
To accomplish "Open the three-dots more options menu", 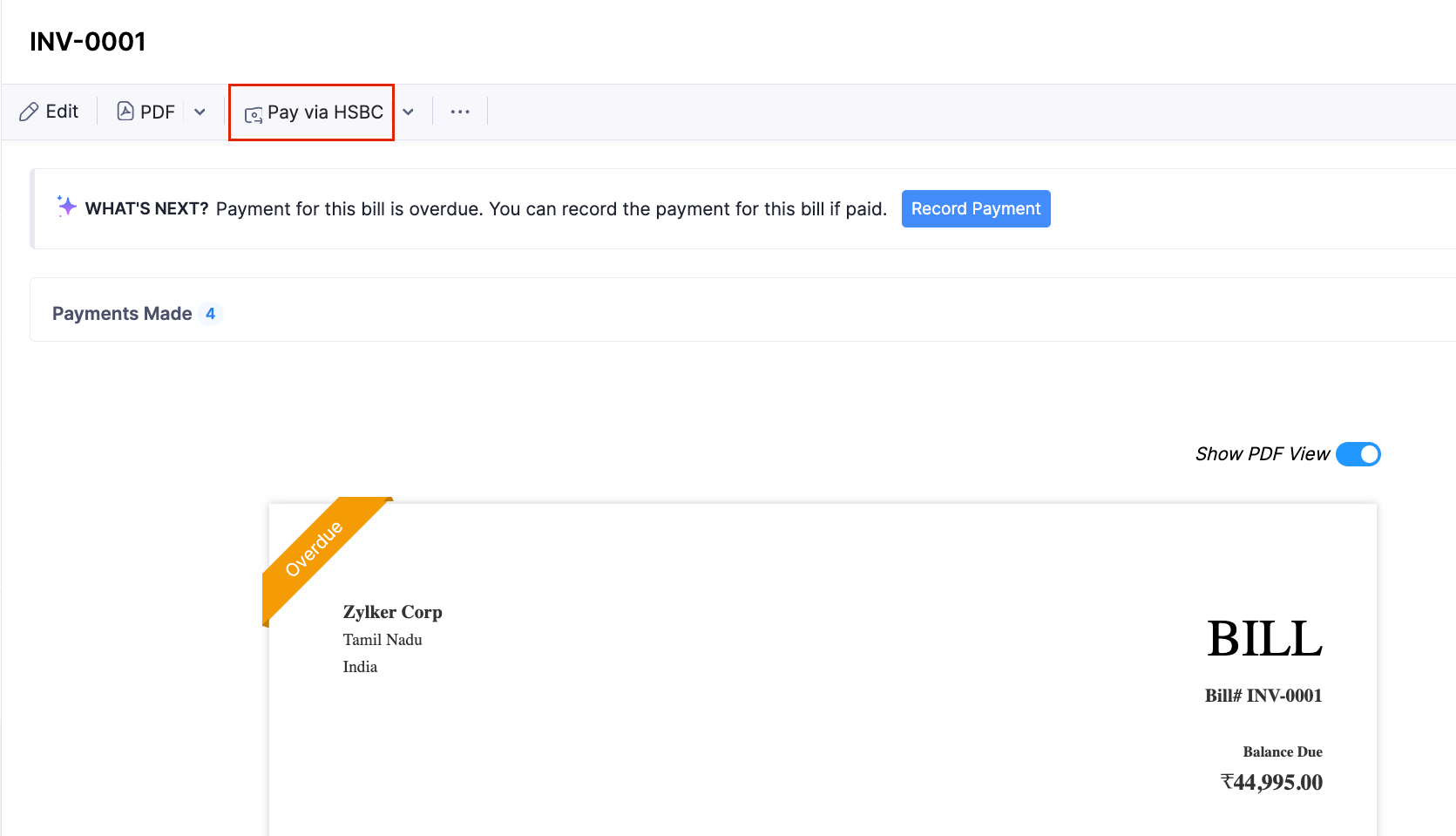I will click(460, 112).
